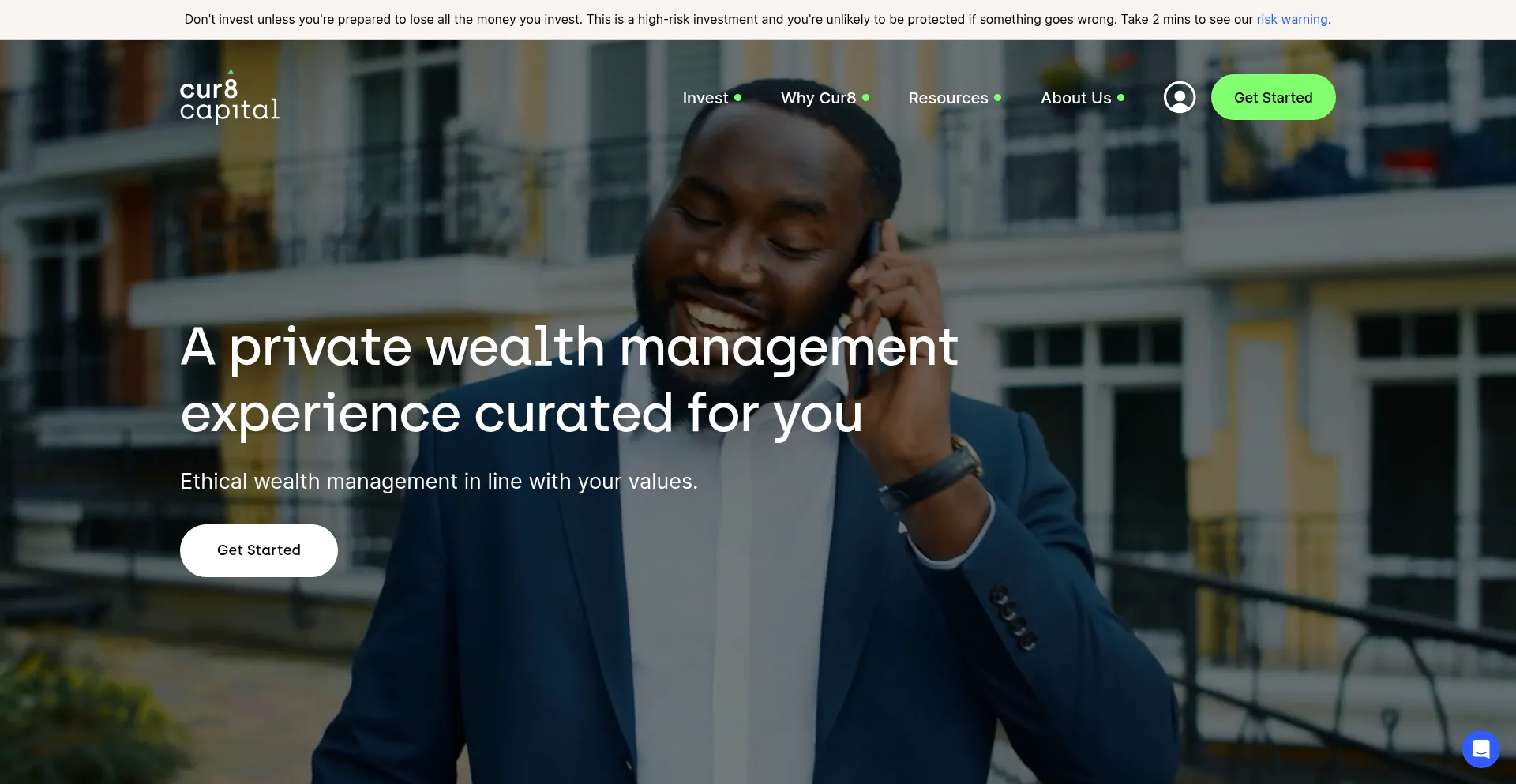Click the green dot beside Resources

997,98
